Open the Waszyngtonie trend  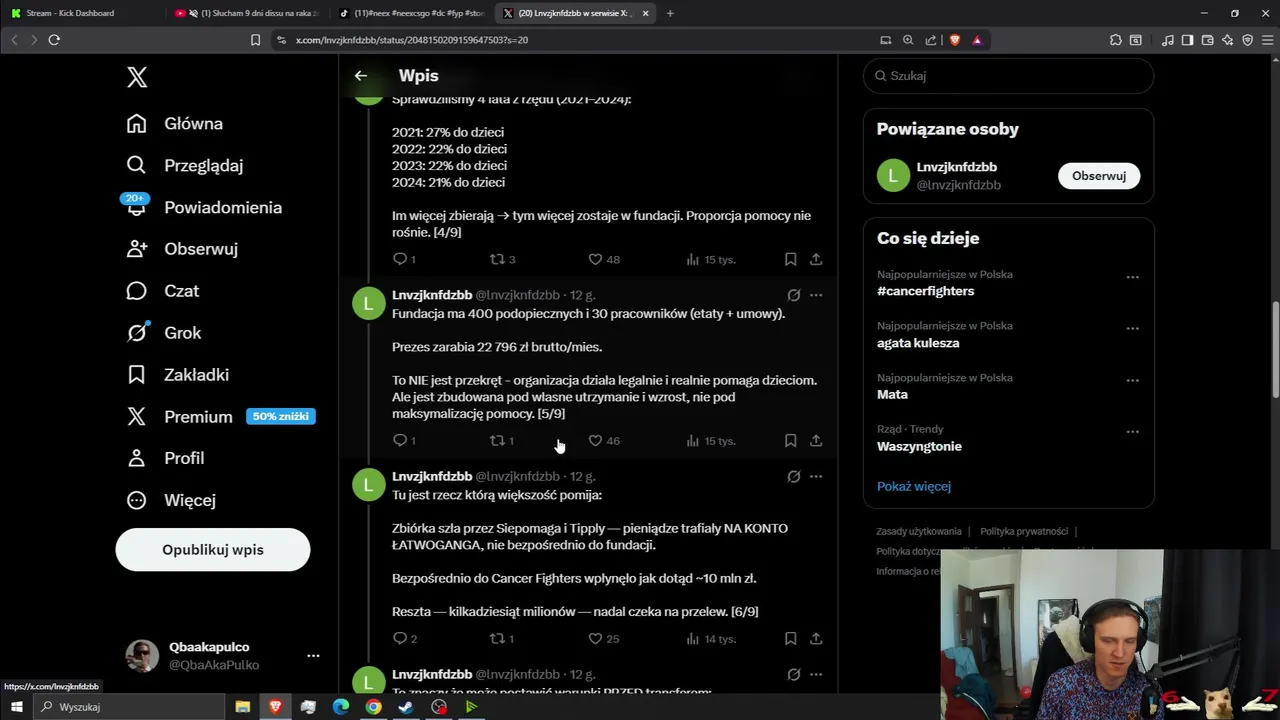919,446
